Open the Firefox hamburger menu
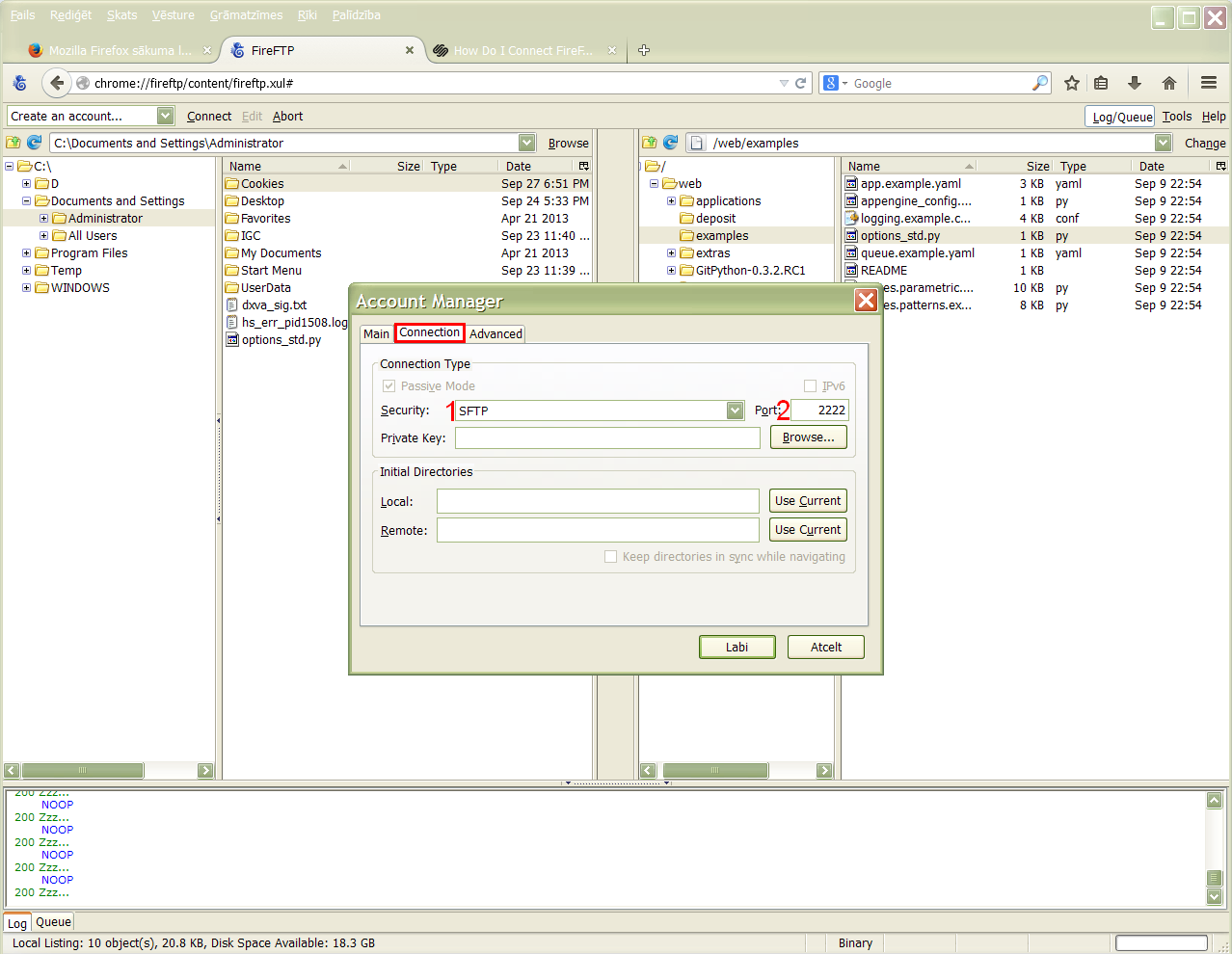 [x=1208, y=83]
